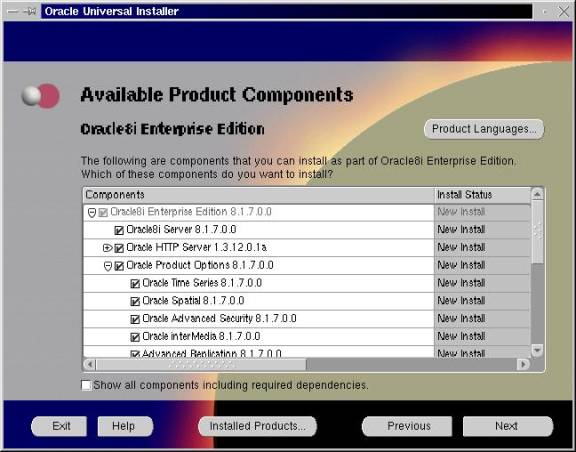Close the Oracle Universal Installer window

564,11
